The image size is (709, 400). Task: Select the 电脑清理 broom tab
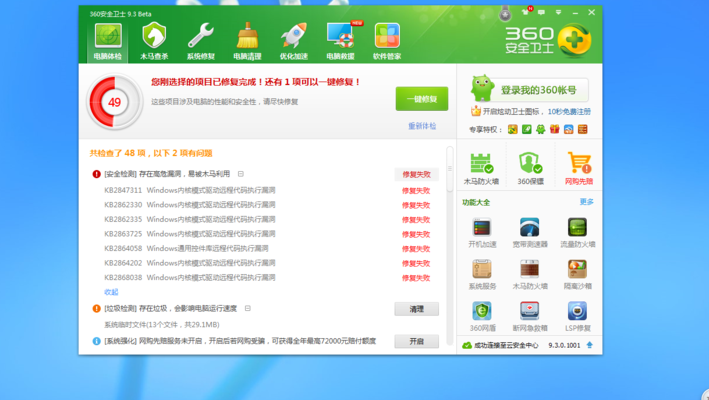(247, 42)
